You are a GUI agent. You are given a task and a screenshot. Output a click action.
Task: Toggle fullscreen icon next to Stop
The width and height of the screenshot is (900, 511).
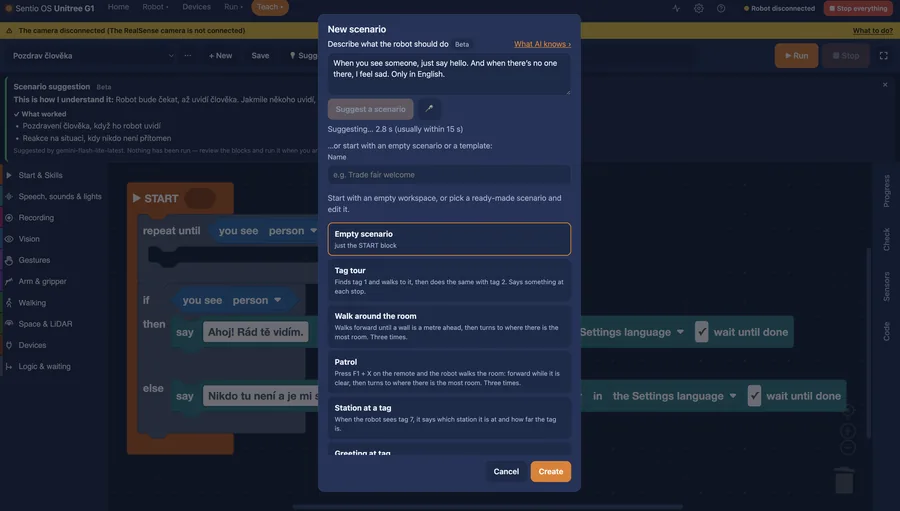(x=883, y=56)
